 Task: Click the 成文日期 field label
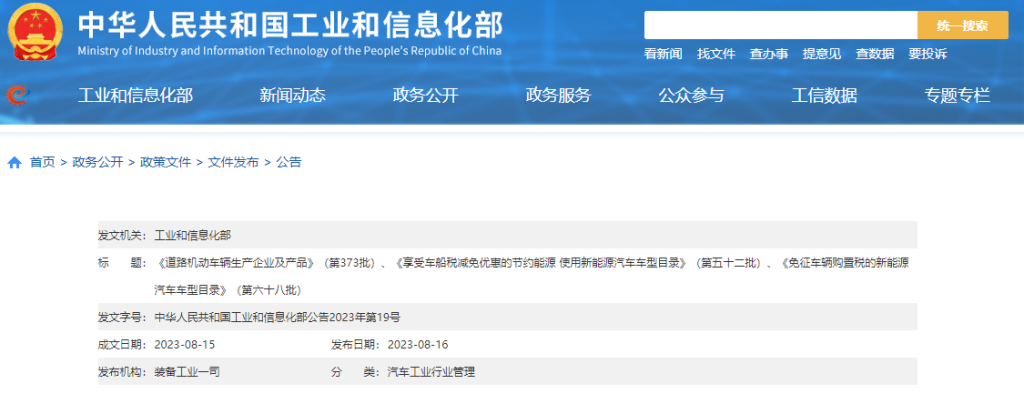click(123, 345)
